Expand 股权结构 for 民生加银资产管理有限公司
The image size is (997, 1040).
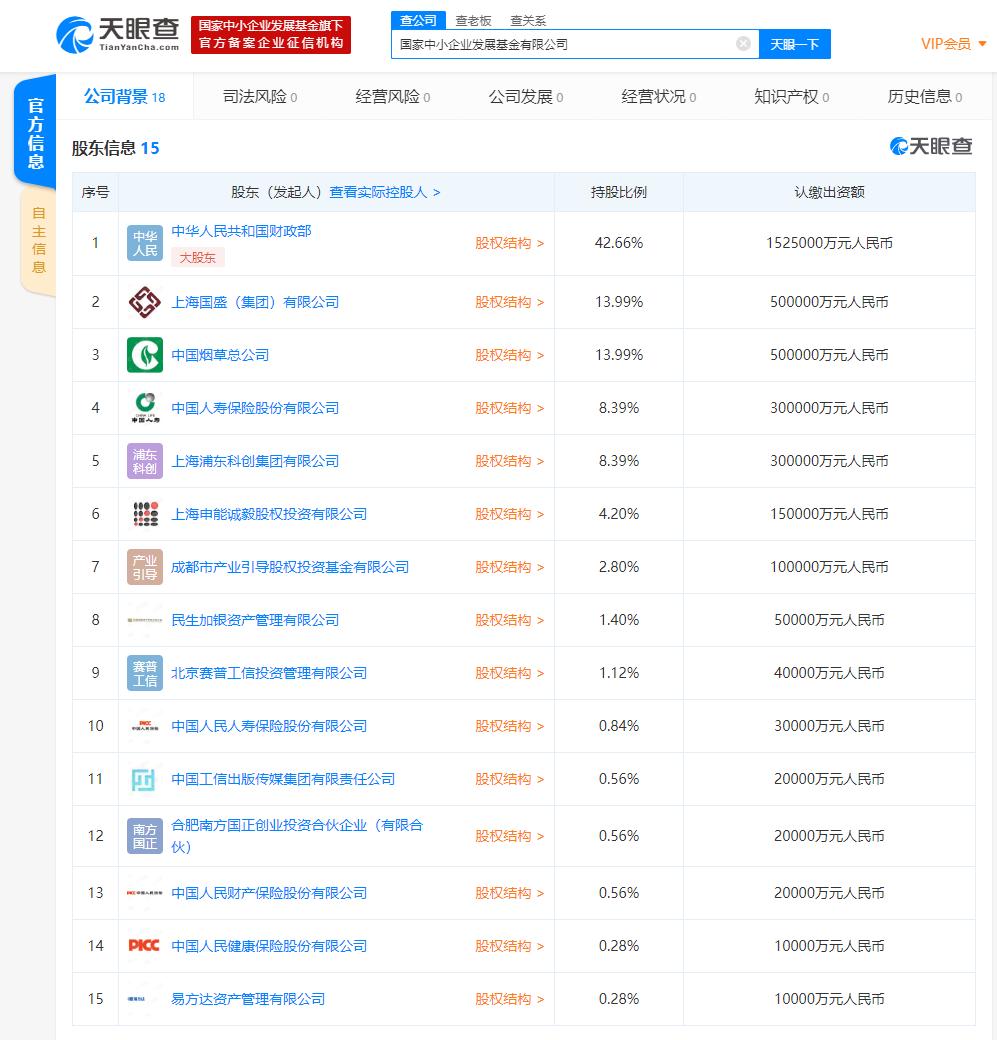click(x=509, y=620)
